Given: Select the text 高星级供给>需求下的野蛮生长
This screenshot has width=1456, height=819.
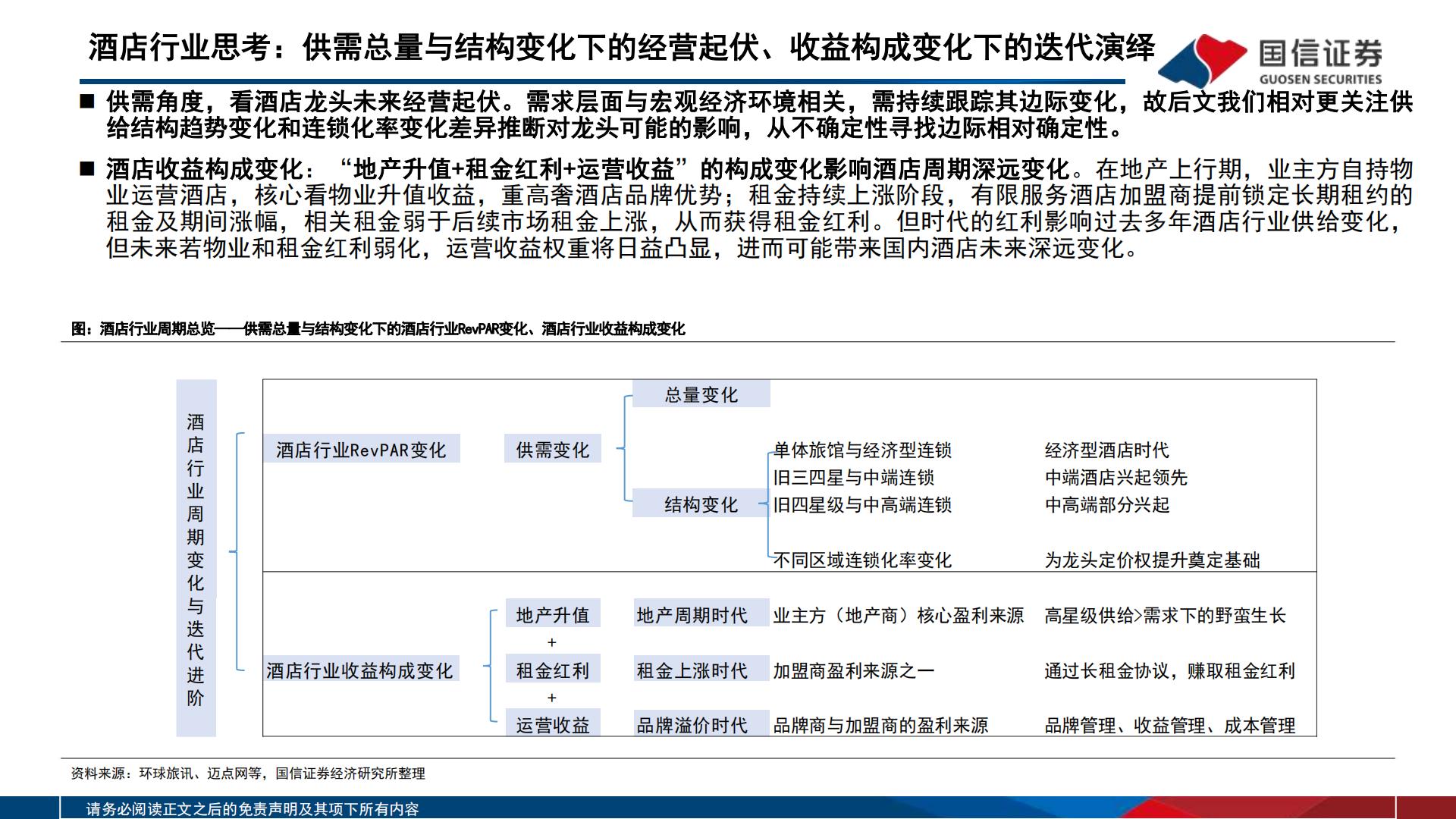Looking at the screenshot, I should (1165, 615).
